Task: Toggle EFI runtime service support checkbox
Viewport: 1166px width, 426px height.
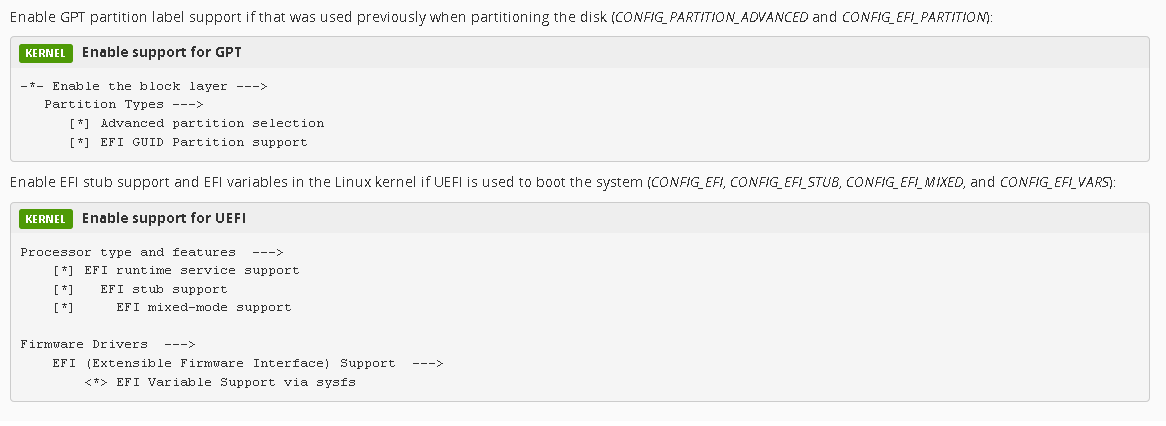Action: coord(63,271)
